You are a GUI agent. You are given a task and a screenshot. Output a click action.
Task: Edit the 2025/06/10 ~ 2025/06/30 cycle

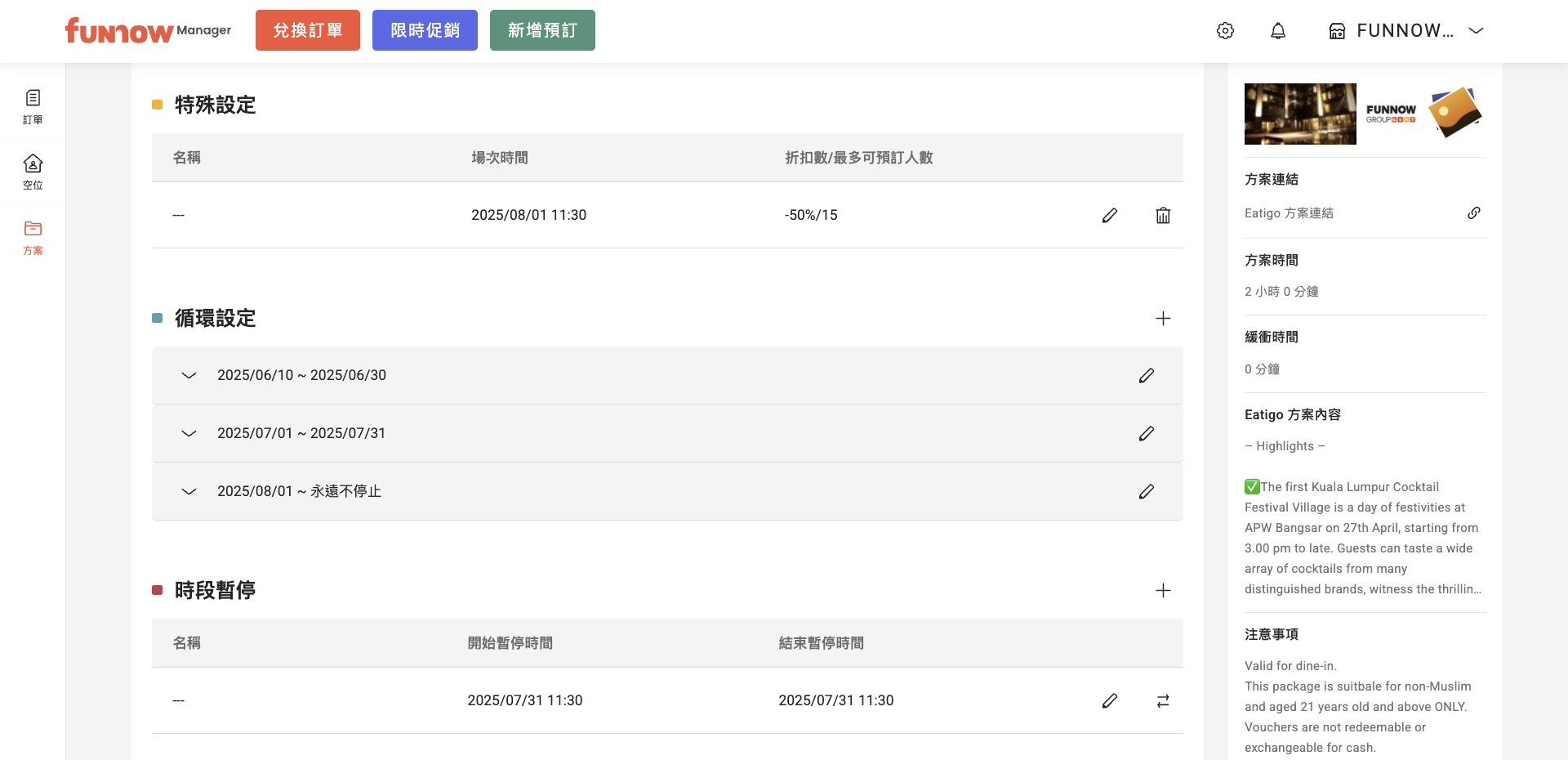(x=1147, y=376)
